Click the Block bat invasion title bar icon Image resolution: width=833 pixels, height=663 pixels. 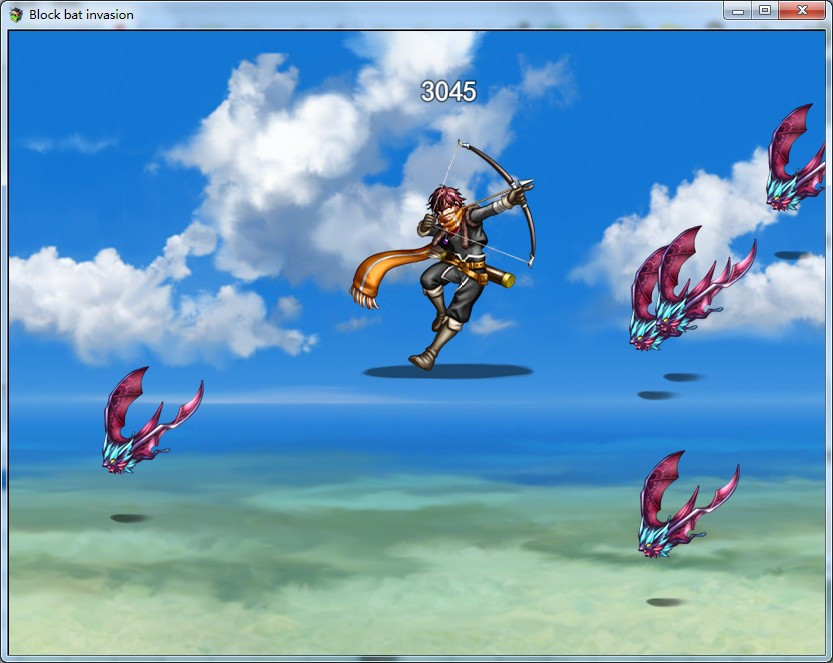pyautogui.click(x=16, y=14)
